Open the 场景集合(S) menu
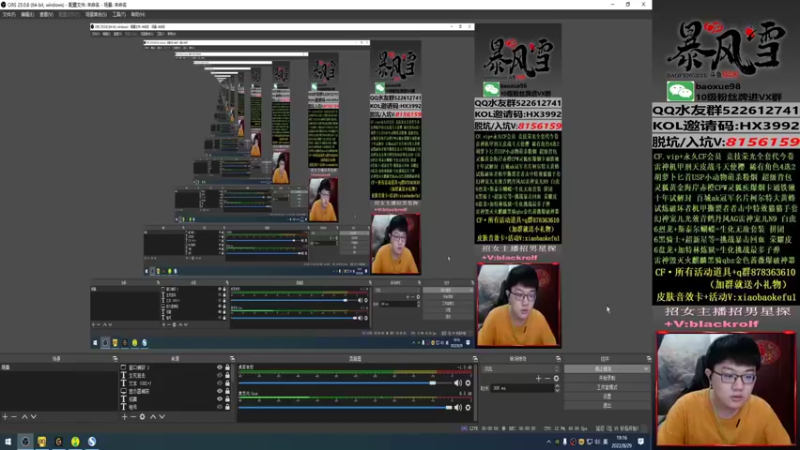Screen dimensions: 800x450 tap(96, 14)
